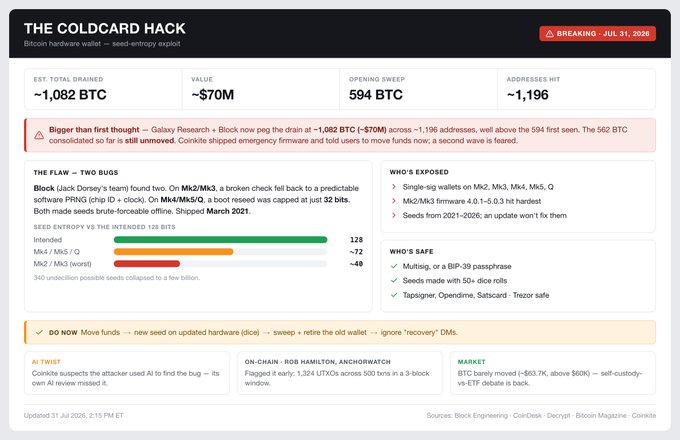Click the 'Decrypt' source
The image size is (680, 440).
[x=559, y=415]
